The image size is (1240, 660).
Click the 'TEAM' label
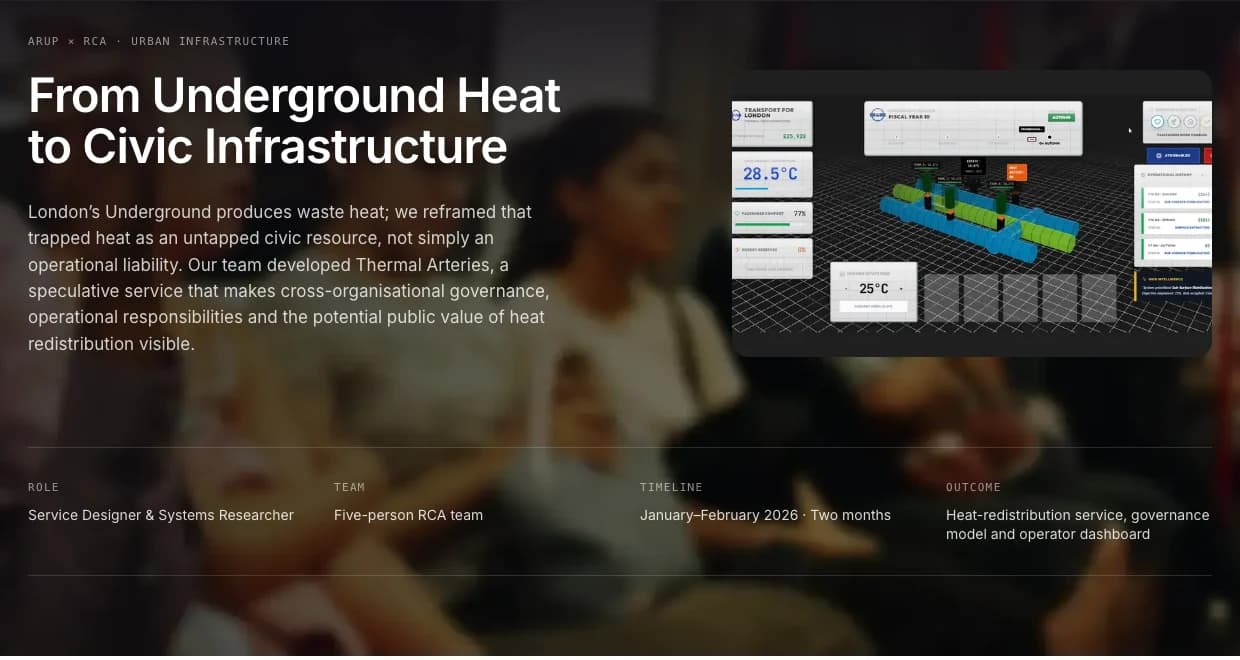point(349,487)
